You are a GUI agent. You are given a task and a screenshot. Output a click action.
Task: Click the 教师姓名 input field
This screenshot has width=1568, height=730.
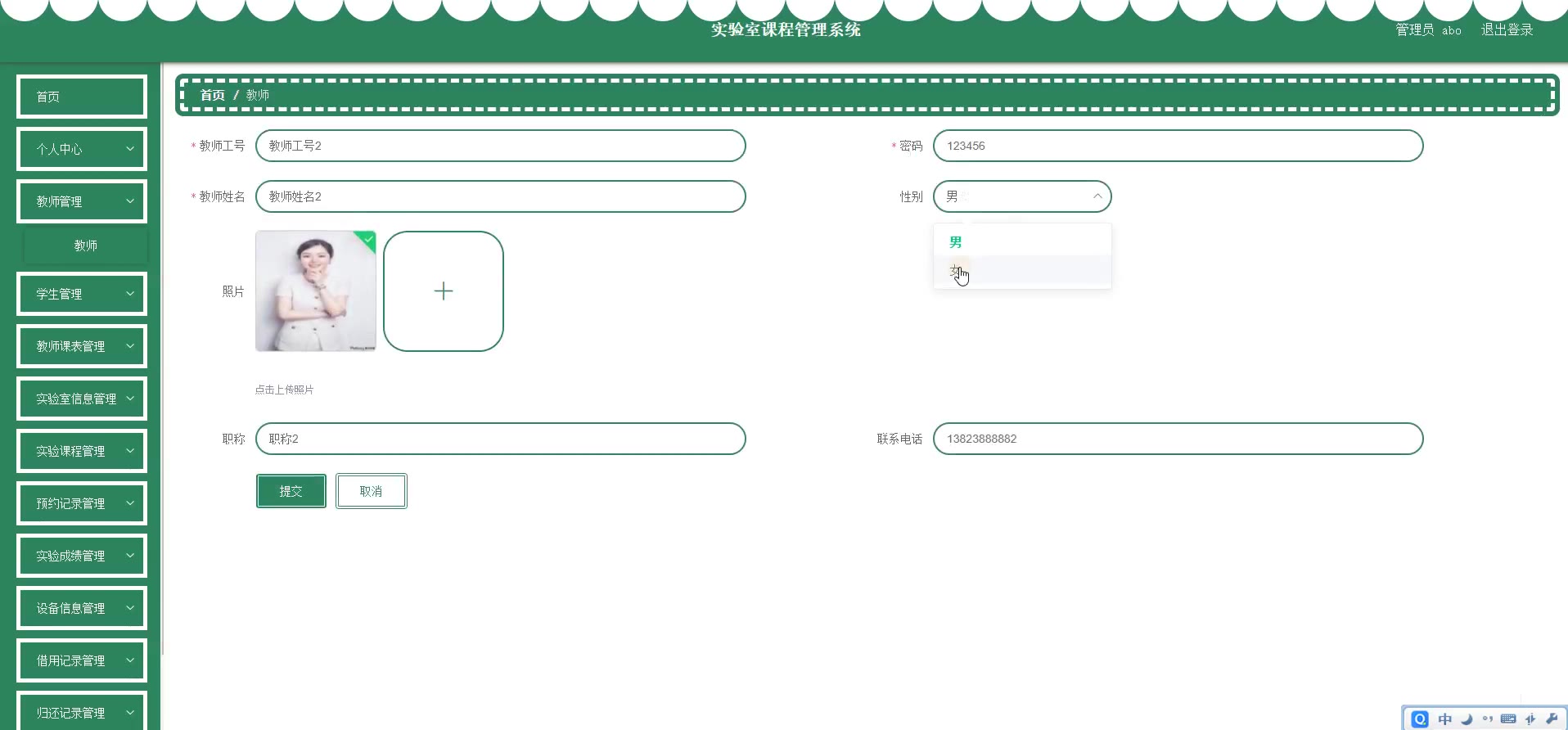501,196
